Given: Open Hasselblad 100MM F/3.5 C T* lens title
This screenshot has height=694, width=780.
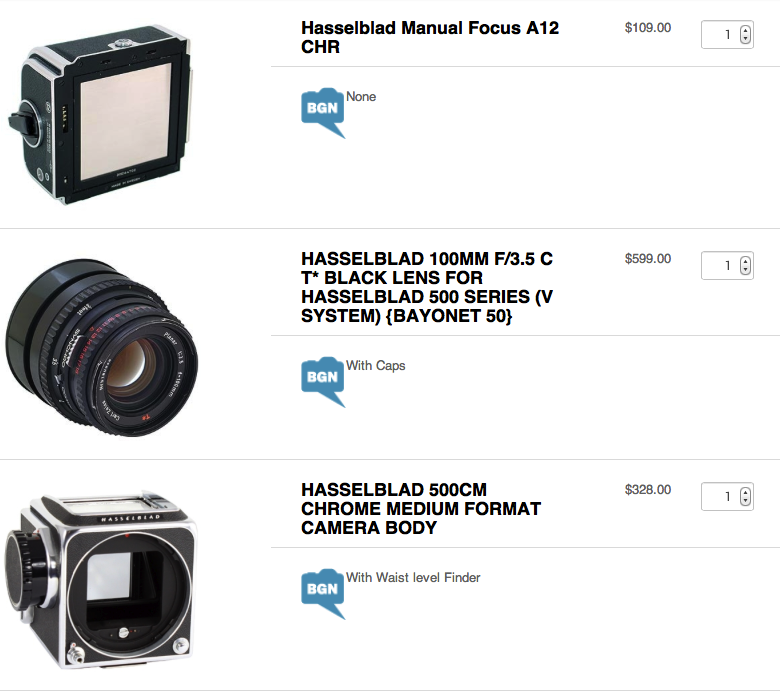Looking at the screenshot, I should tap(427, 287).
